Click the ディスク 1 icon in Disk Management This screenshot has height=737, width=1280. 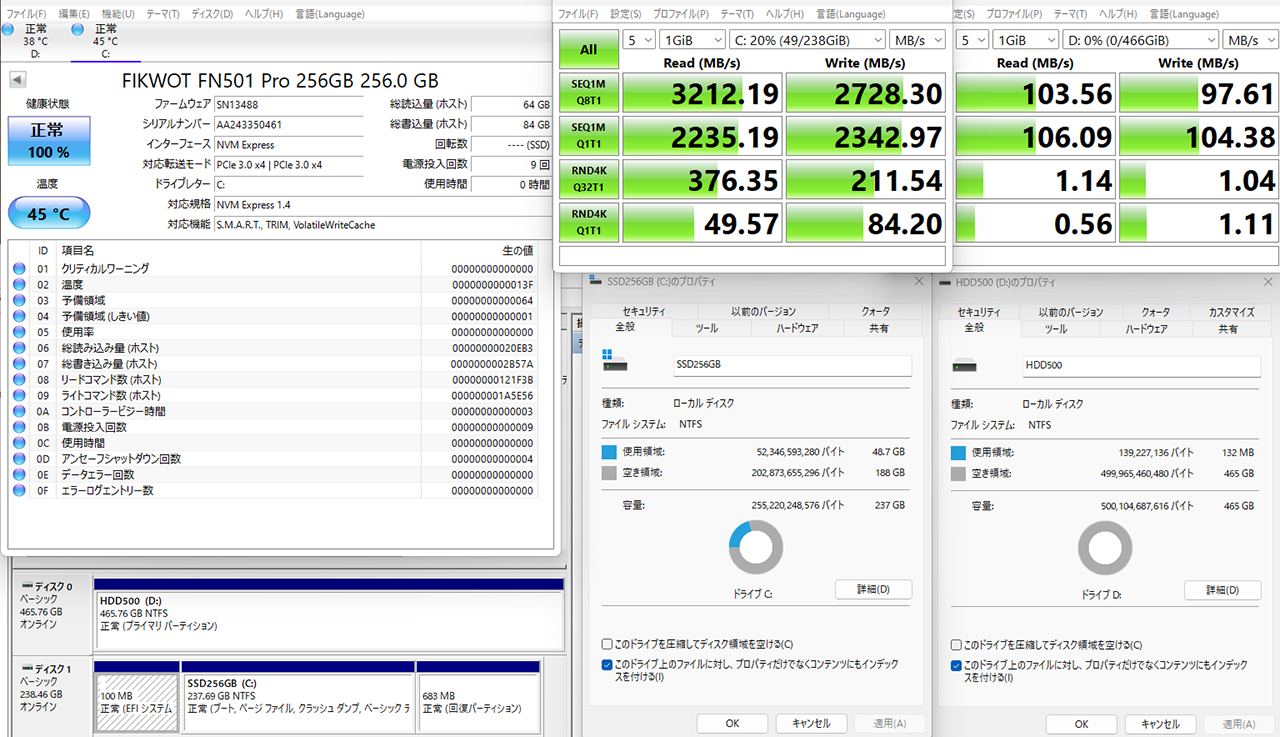pos(25,668)
